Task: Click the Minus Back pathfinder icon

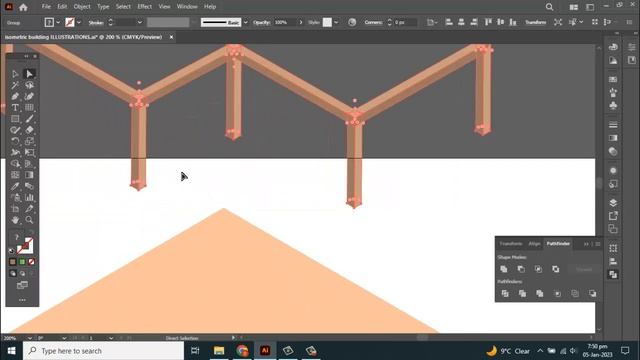Action: (x=592, y=293)
